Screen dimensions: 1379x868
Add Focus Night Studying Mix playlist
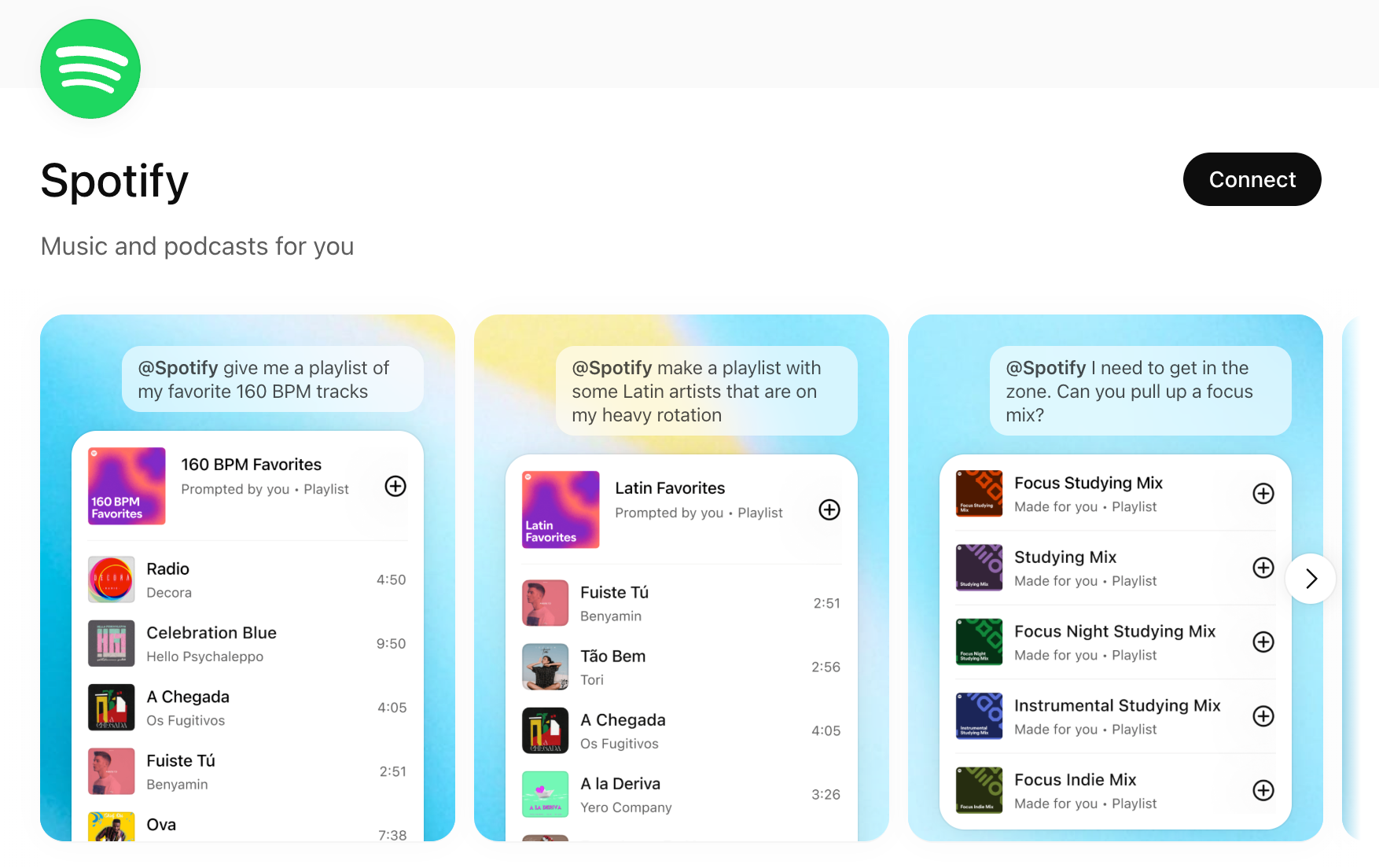click(1263, 642)
